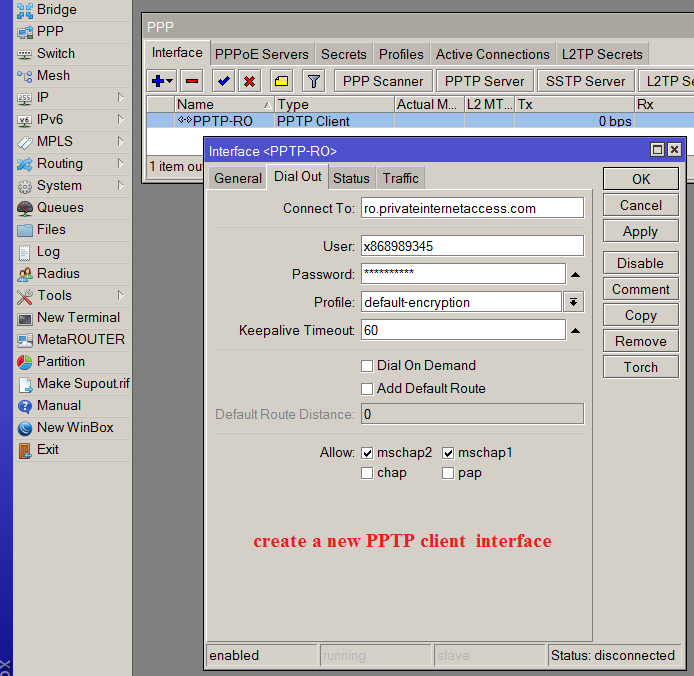The image size is (694, 676).
Task: Click the Routing sidebar icon
Action: (x=25, y=164)
